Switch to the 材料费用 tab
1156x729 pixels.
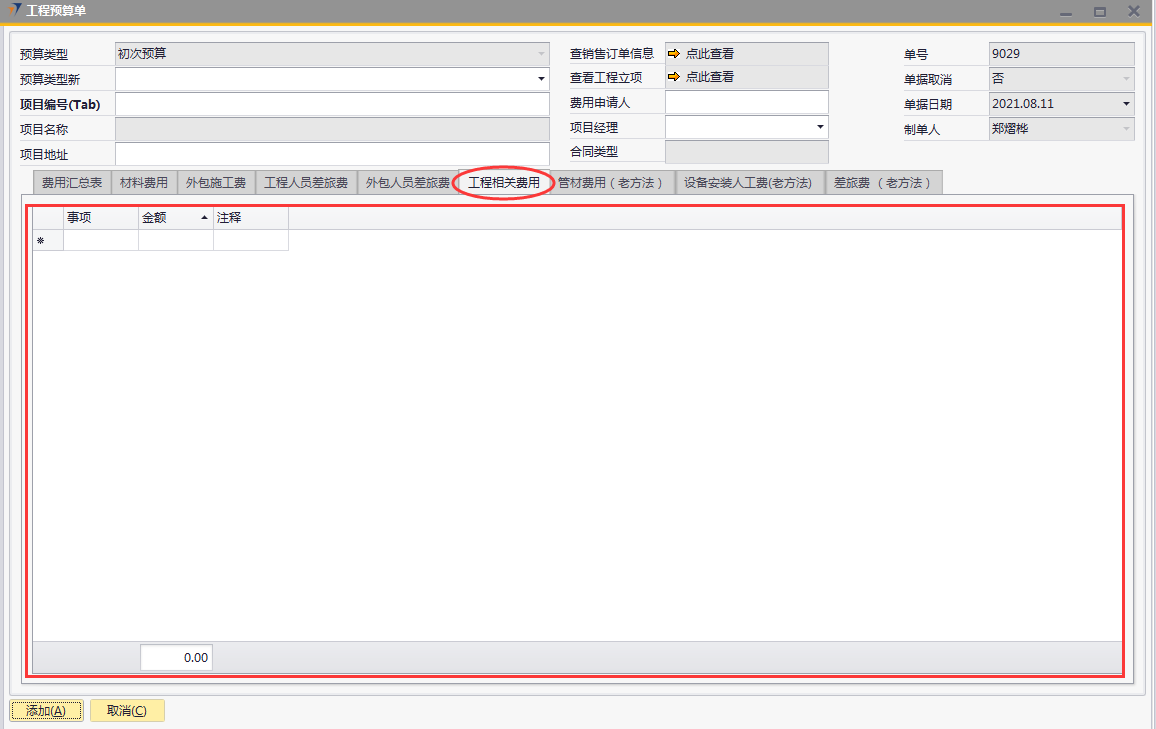coord(144,183)
